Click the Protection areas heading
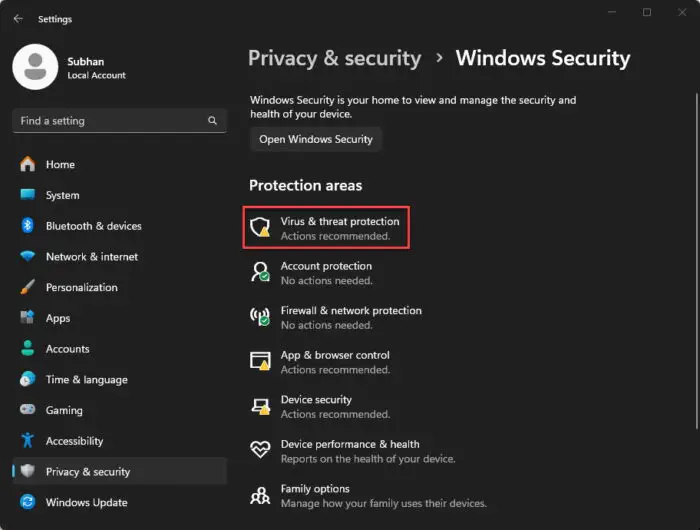 305,185
